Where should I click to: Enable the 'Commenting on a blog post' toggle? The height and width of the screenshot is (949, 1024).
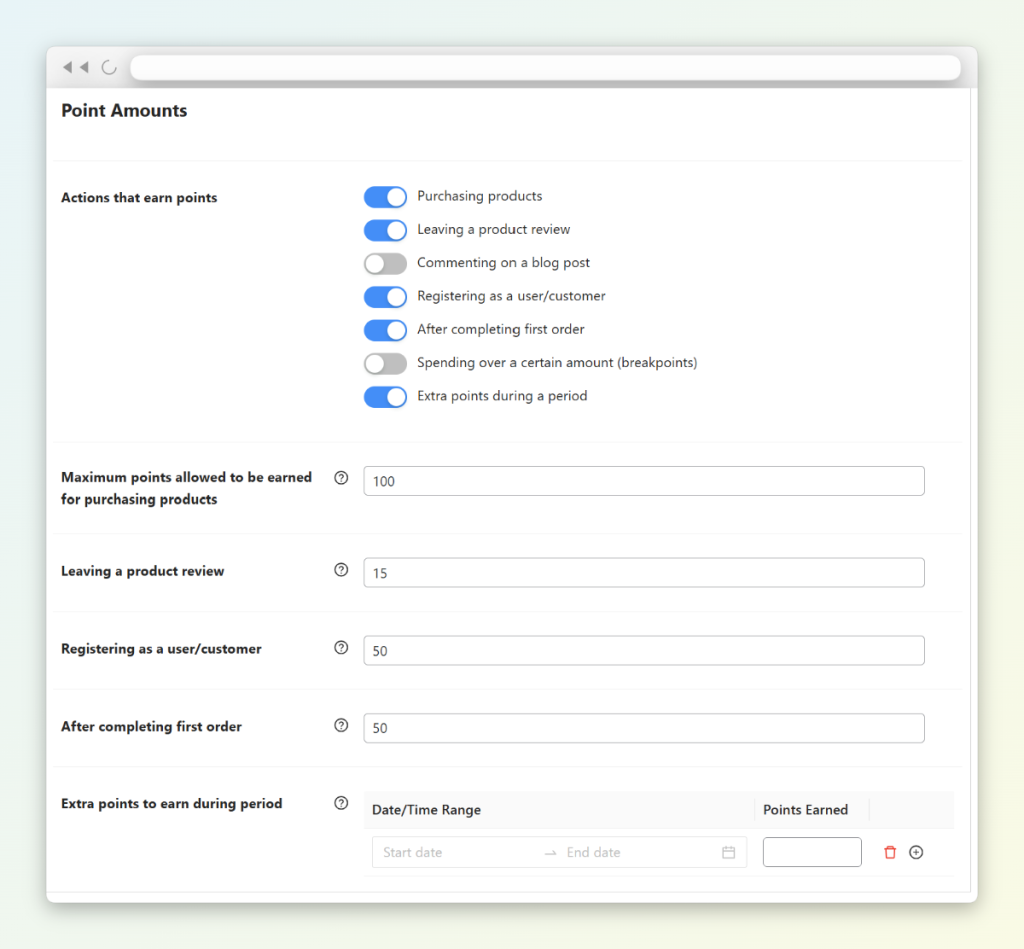point(385,263)
